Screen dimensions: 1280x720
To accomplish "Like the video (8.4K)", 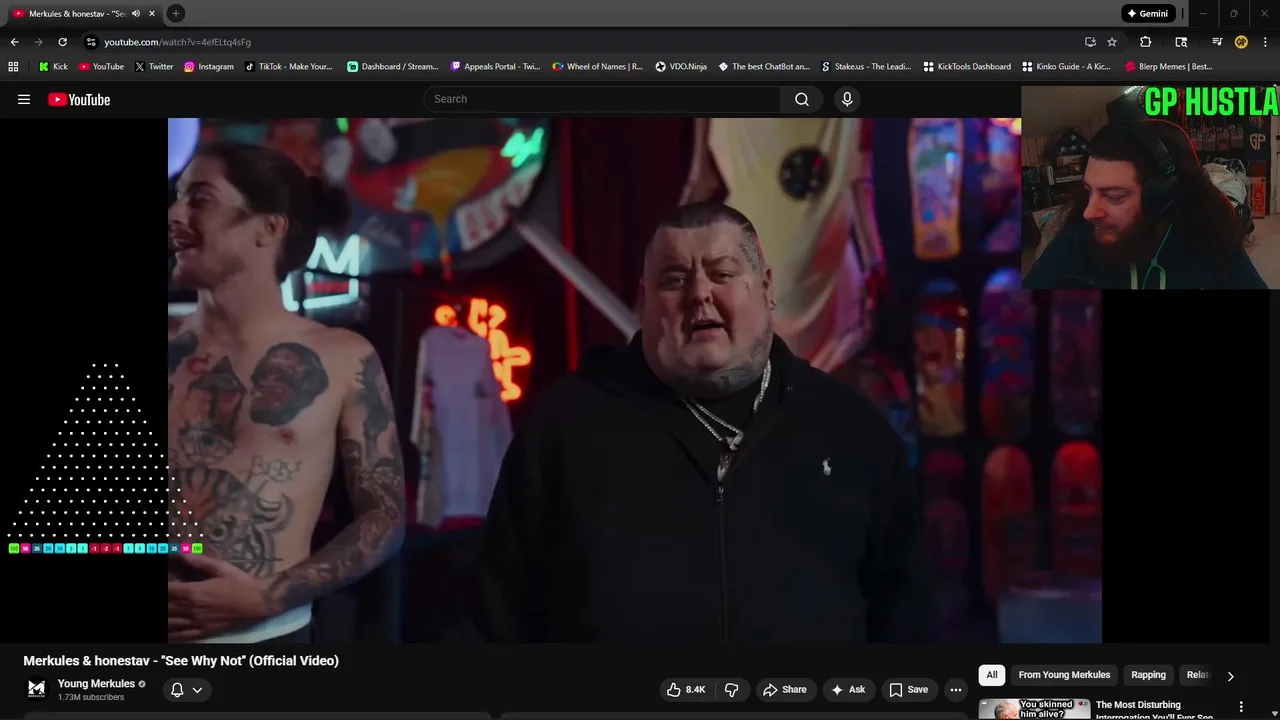I will pos(686,690).
